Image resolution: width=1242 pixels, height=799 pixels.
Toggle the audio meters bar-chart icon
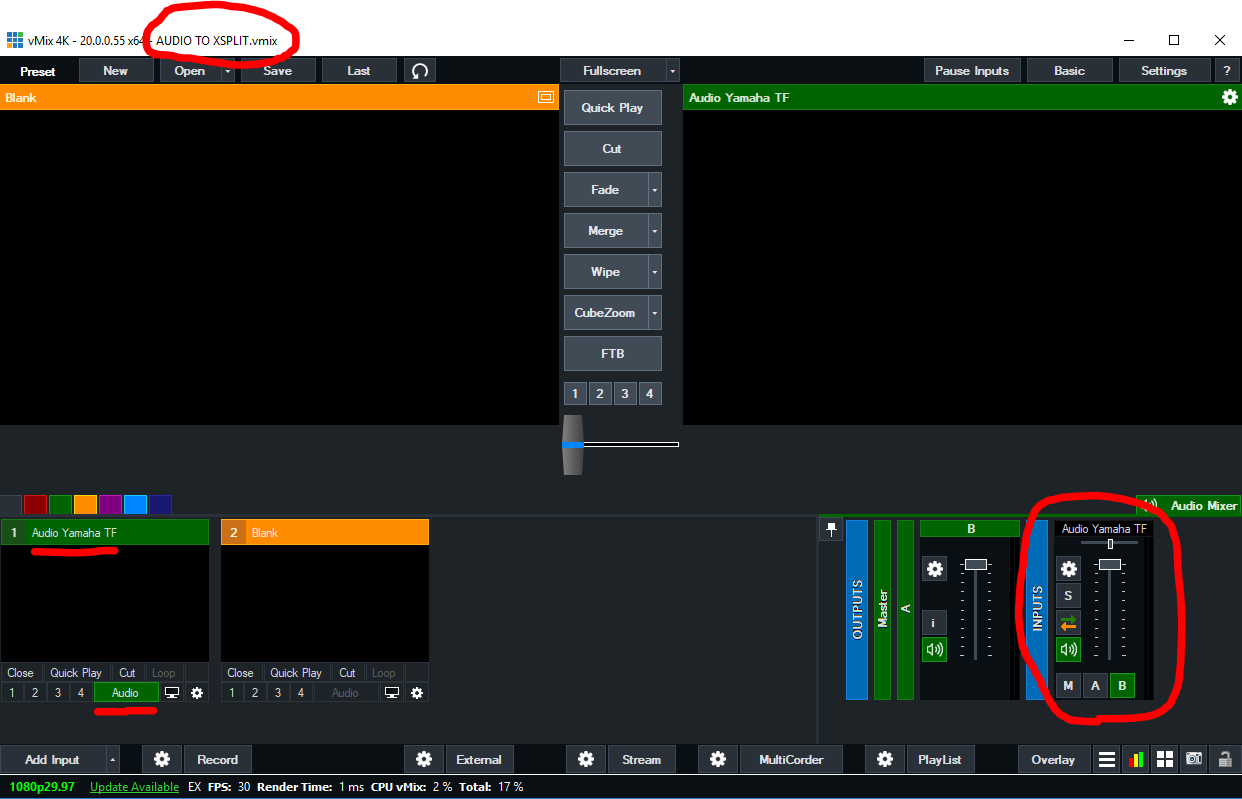(1136, 759)
